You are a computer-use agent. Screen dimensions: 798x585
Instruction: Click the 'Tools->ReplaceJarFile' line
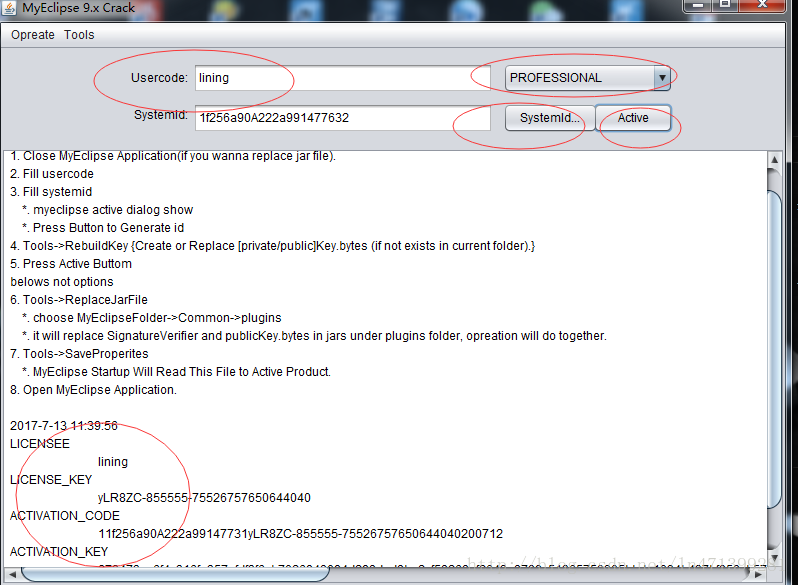pos(79,299)
